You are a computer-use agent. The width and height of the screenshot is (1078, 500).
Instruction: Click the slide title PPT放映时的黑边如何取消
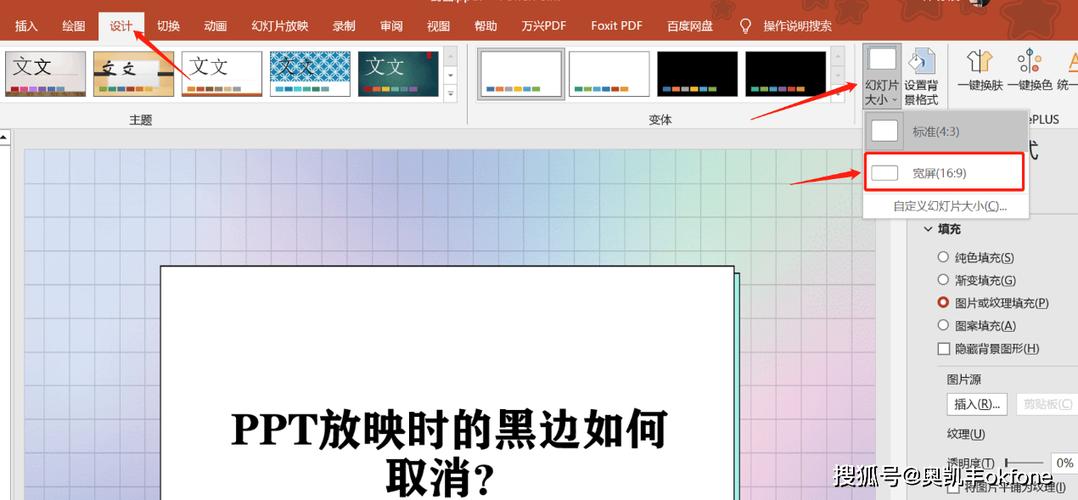pyautogui.click(x=448, y=453)
